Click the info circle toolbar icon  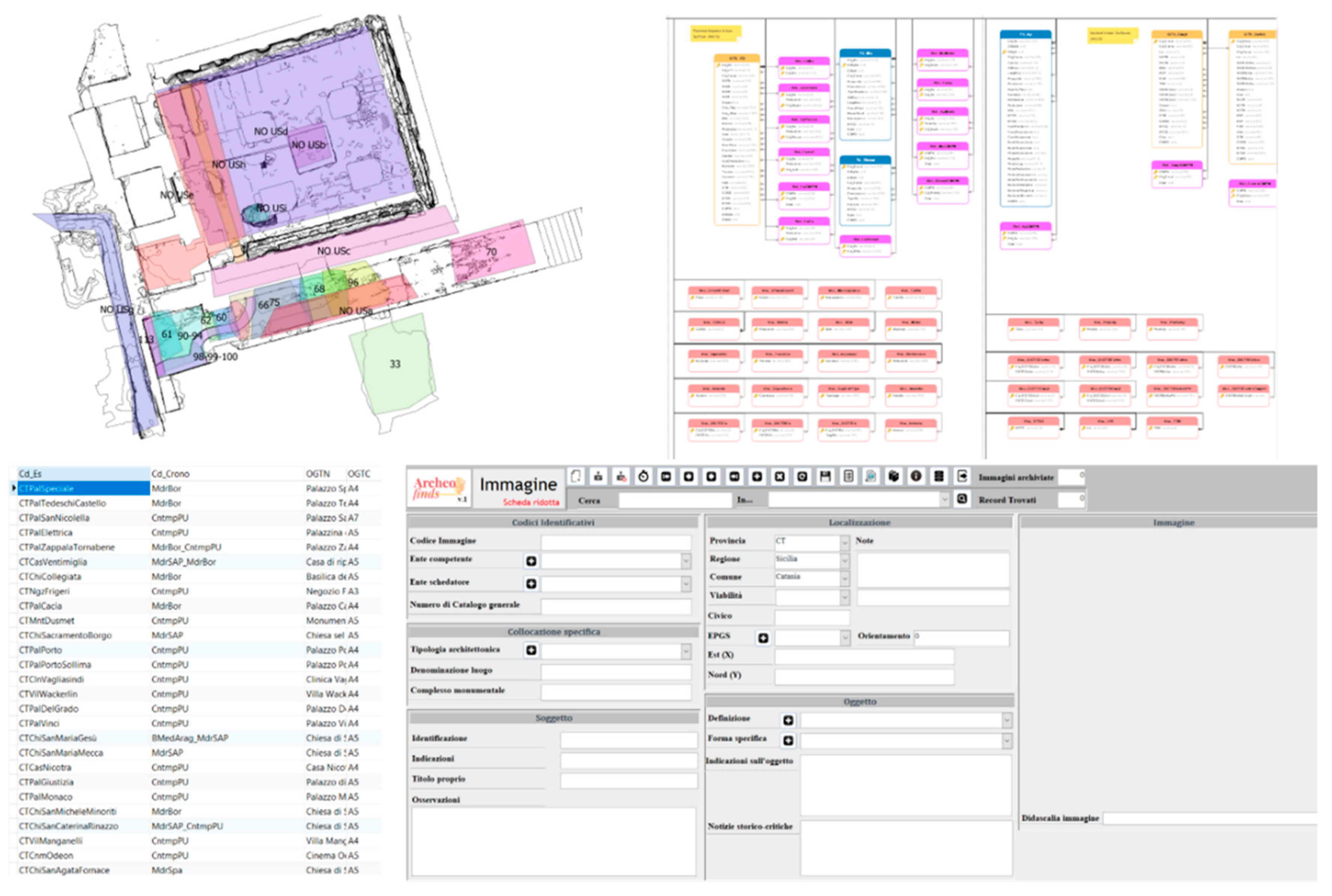coord(915,477)
